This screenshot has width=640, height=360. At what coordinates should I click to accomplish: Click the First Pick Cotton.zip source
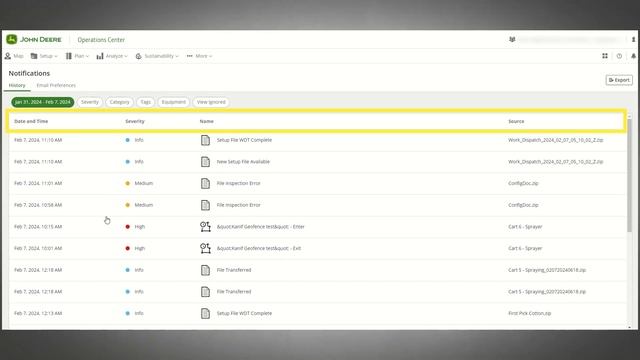click(529, 313)
